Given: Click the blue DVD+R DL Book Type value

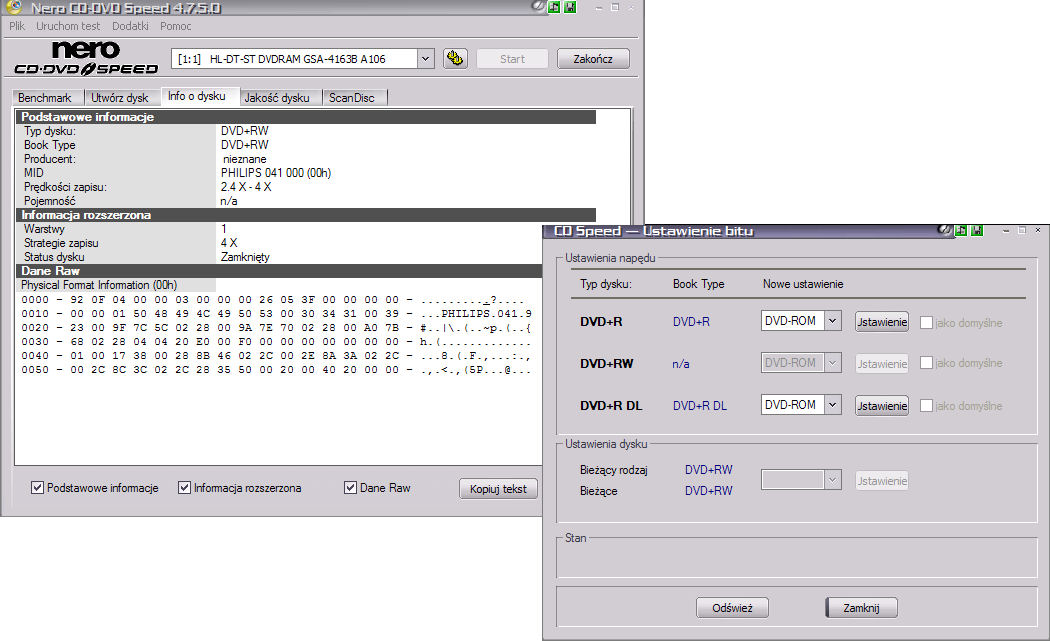Looking at the screenshot, I should click(x=700, y=406).
